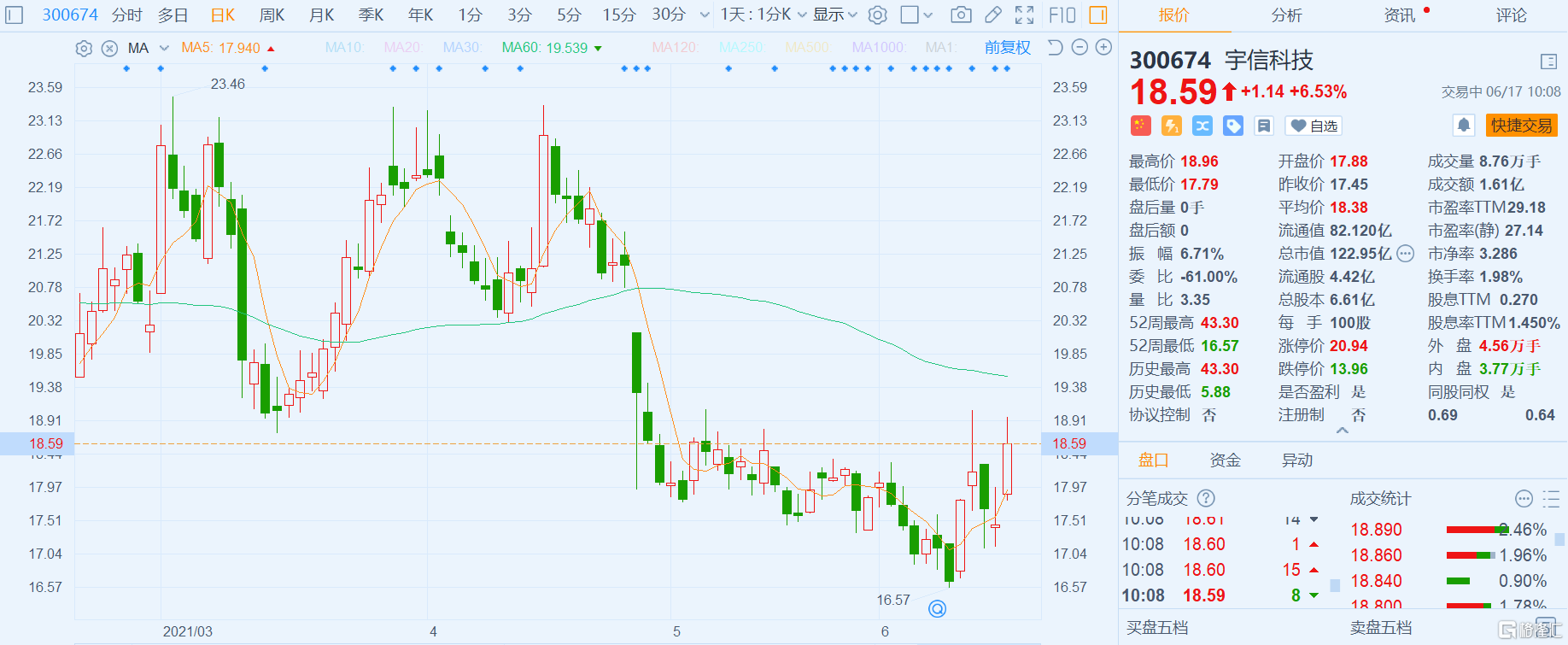Click the blue price tag icon
Viewport: 1568px width, 645px height.
(1233, 126)
